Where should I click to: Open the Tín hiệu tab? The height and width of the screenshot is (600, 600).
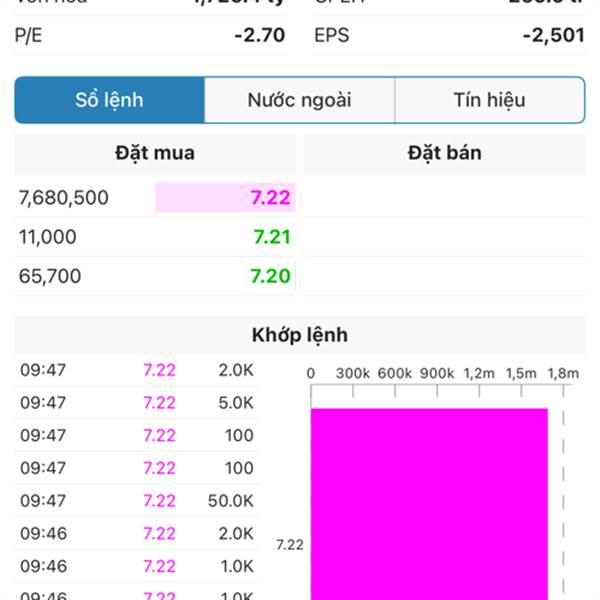click(x=489, y=100)
